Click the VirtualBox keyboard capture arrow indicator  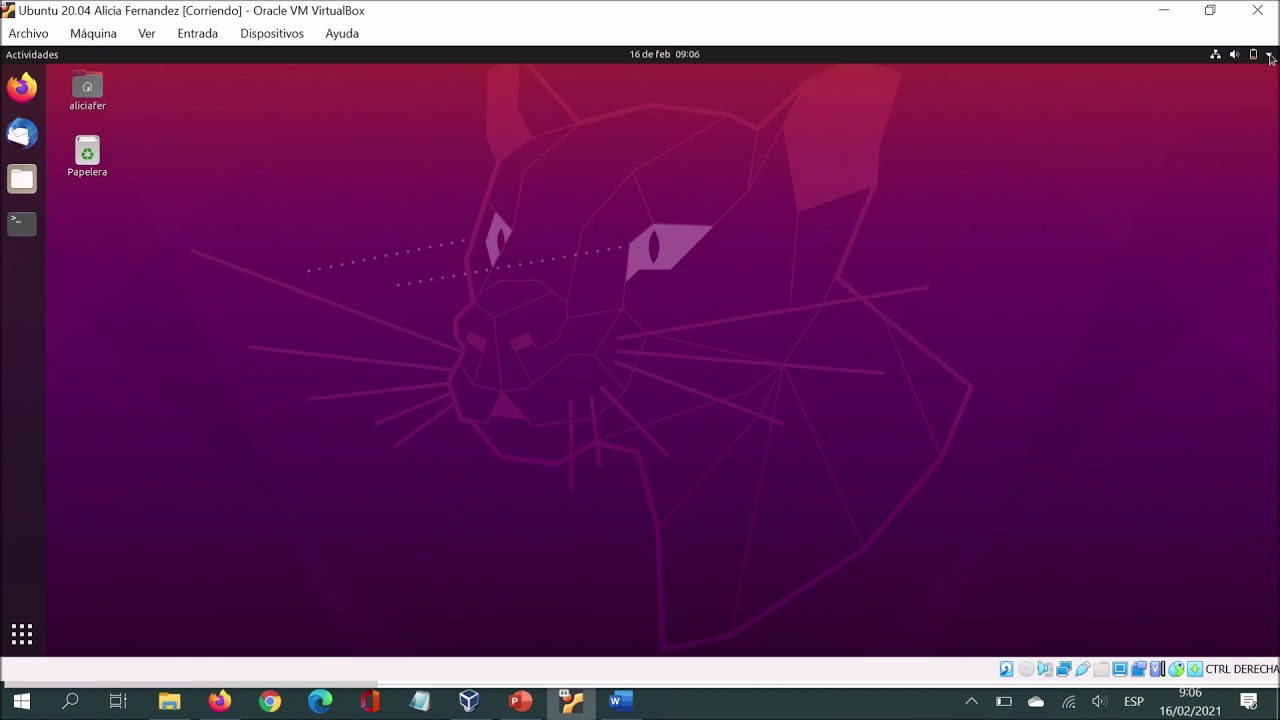coord(1194,669)
